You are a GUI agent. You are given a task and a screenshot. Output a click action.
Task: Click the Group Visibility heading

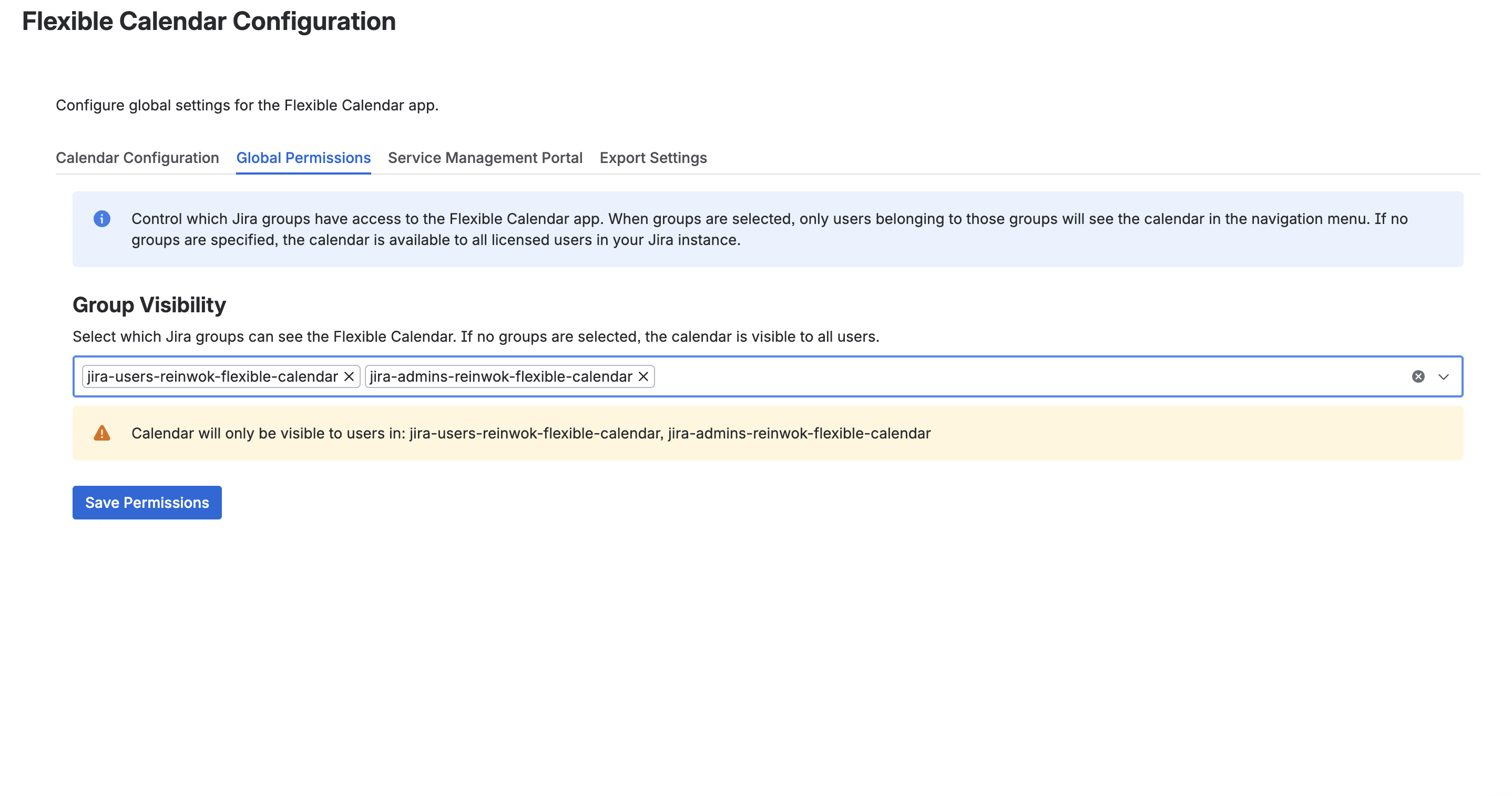pyautogui.click(x=149, y=304)
